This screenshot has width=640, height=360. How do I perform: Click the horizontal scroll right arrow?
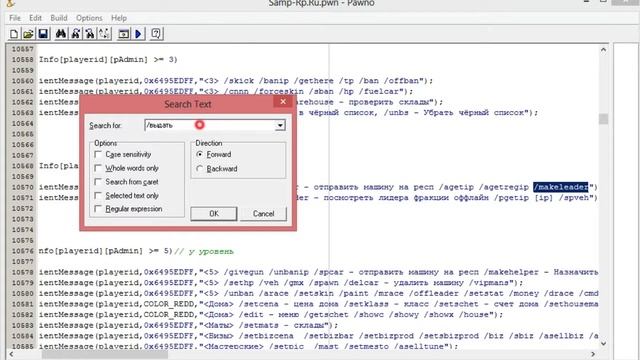[x=593, y=355]
